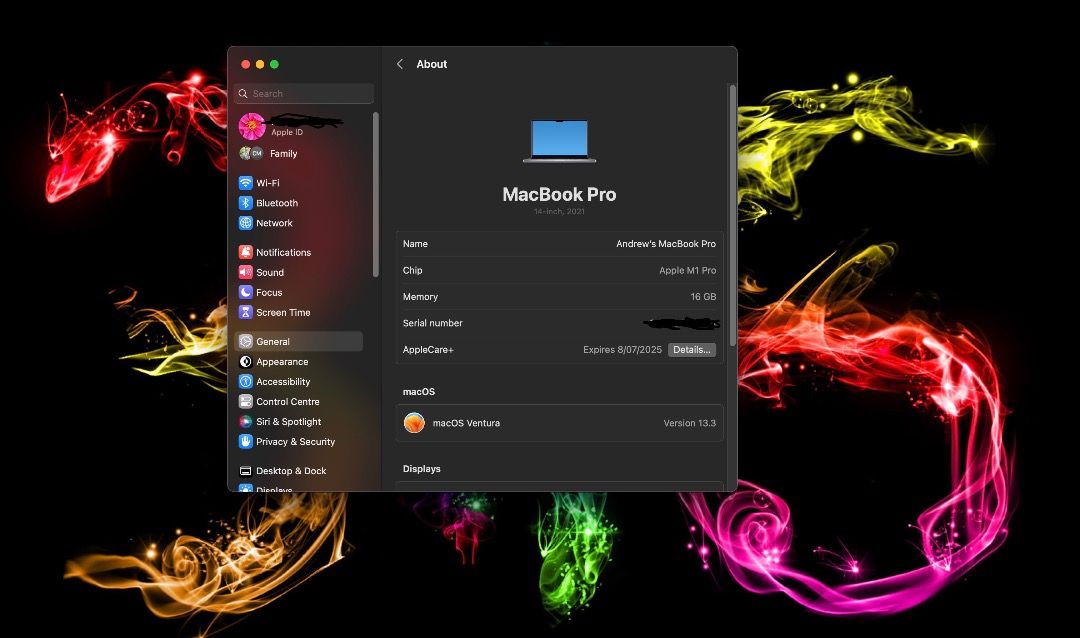Screen dimensions: 1080x638
Task: Go back using the chevron beside About
Action: 400,64
